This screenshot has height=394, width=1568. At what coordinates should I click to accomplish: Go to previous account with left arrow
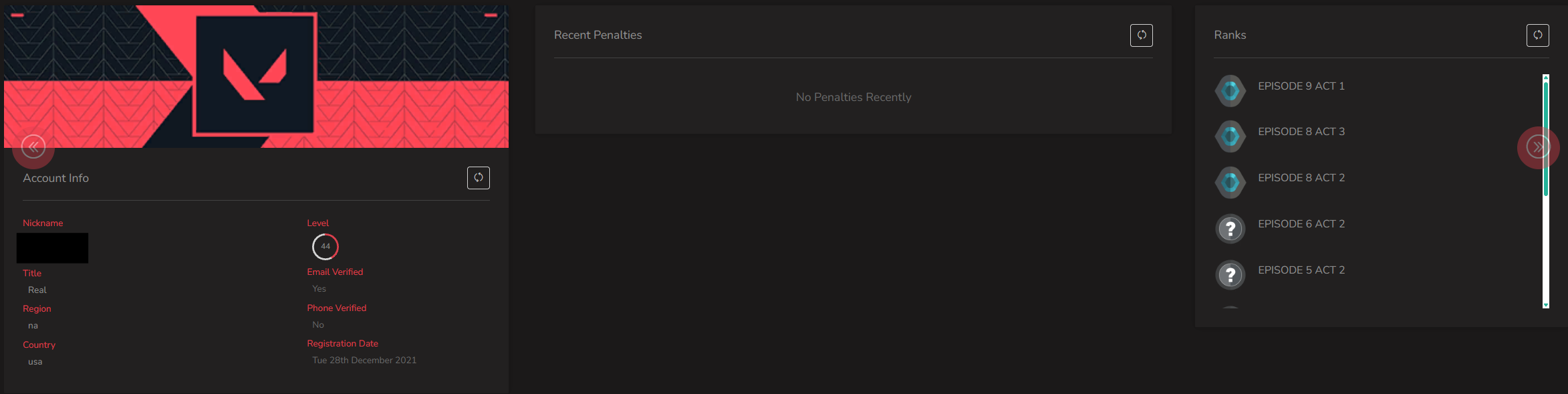click(33, 147)
